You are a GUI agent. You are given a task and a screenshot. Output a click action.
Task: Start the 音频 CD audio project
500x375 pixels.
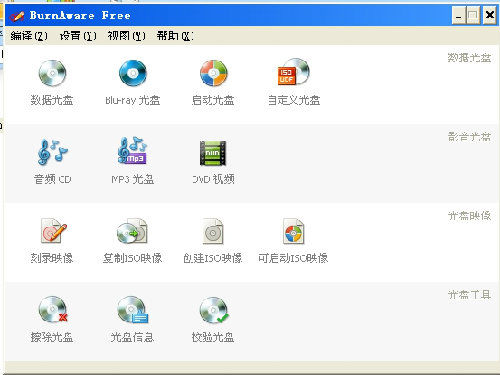tap(52, 152)
